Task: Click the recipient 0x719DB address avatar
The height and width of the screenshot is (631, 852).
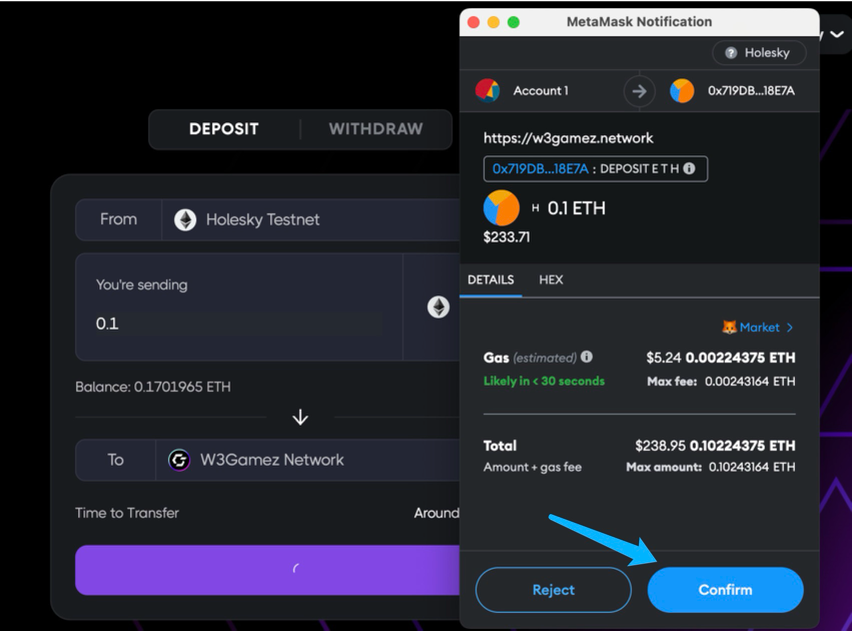Action: pos(682,91)
